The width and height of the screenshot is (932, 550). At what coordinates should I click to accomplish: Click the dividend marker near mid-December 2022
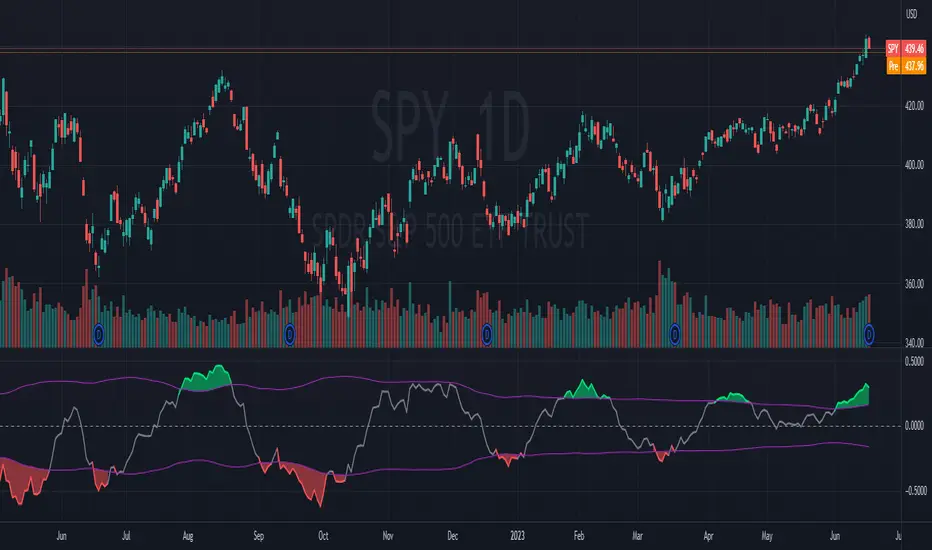[x=487, y=335]
